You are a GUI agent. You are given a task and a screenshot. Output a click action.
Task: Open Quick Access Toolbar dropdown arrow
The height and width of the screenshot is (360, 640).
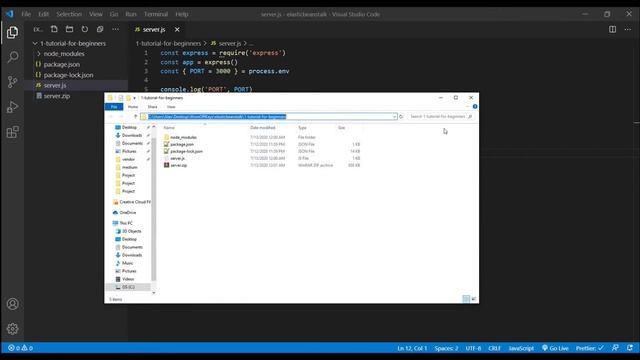pyautogui.click(x=135, y=98)
